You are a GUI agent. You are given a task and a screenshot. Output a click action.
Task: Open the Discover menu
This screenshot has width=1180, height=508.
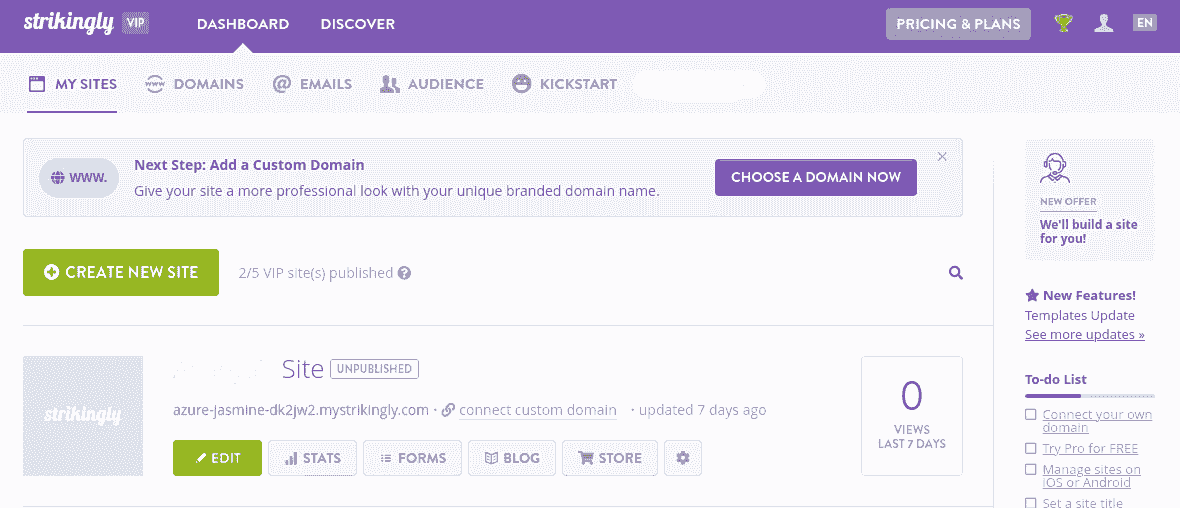tap(357, 24)
